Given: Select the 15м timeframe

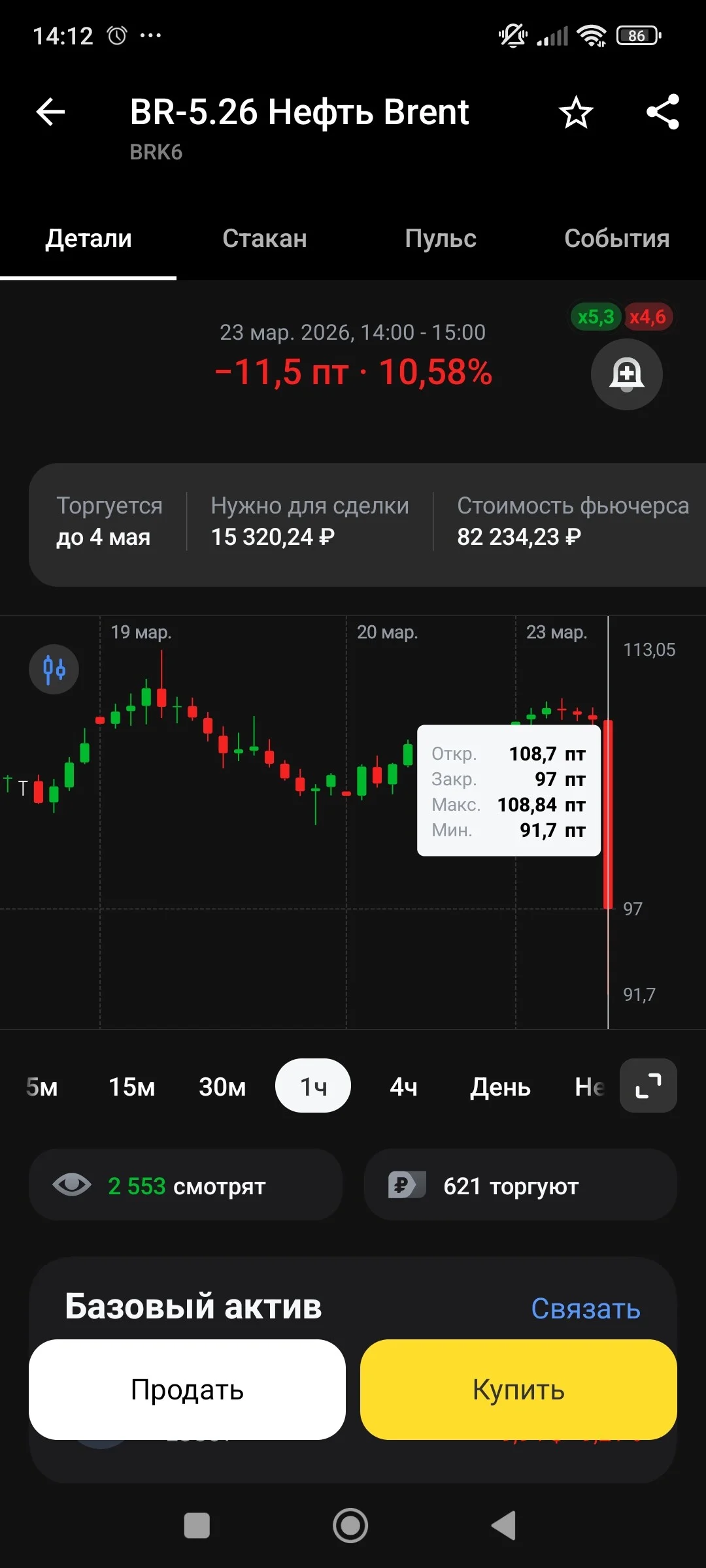Looking at the screenshot, I should pyautogui.click(x=132, y=1086).
